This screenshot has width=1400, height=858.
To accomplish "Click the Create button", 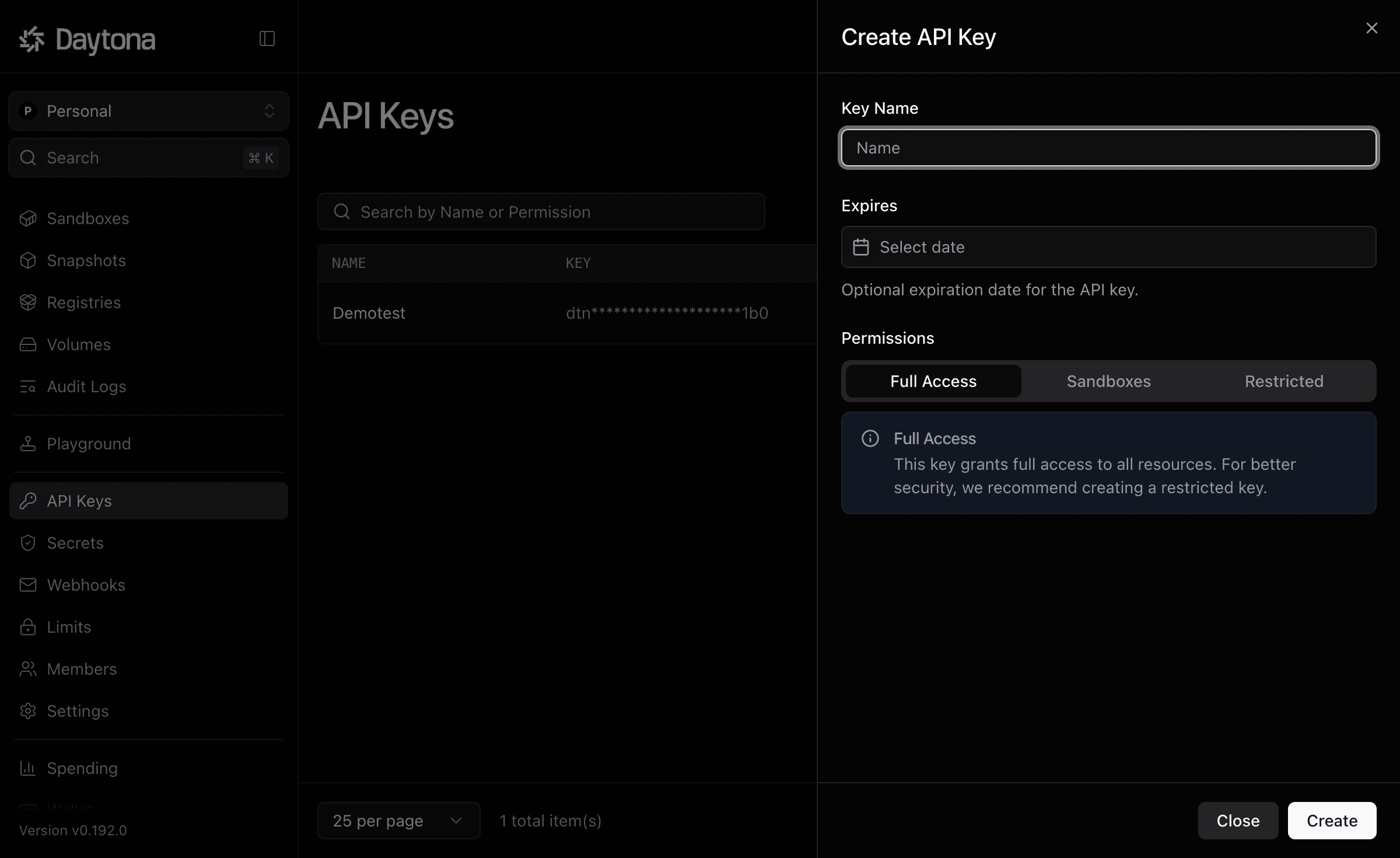I will (1332, 821).
